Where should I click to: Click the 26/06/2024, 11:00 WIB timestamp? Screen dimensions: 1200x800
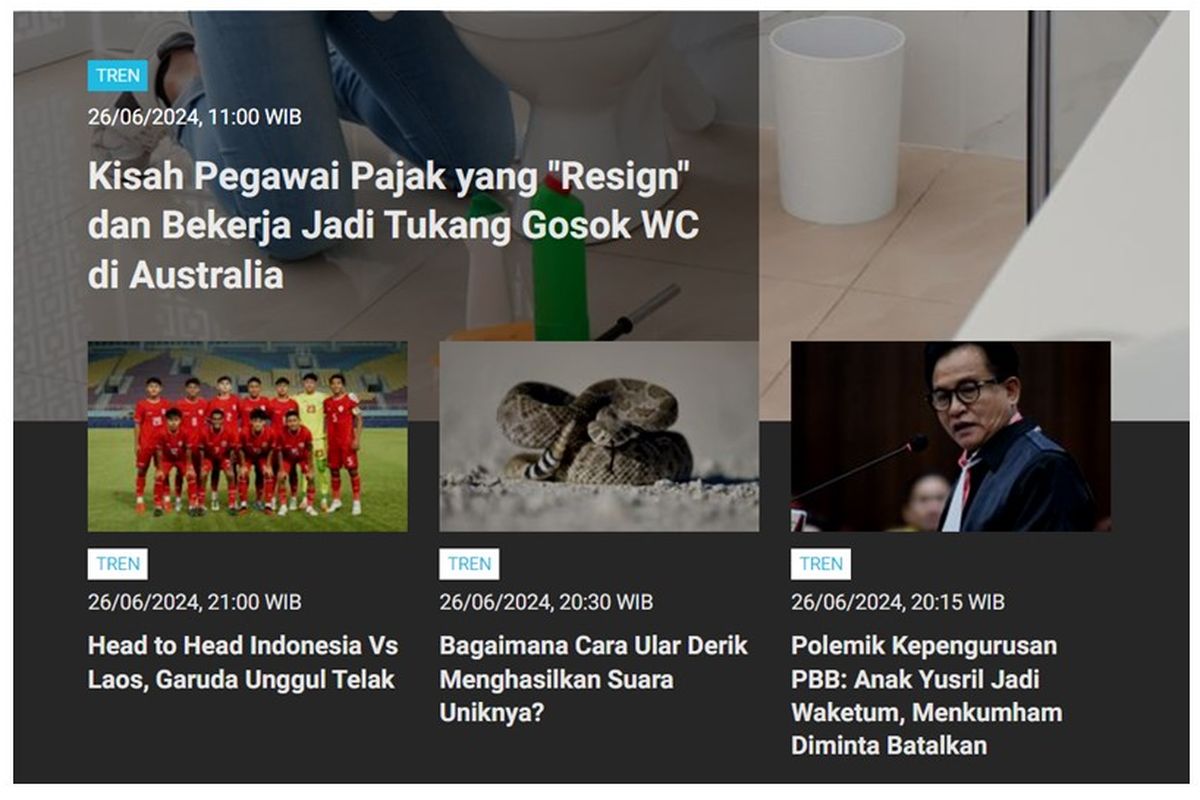(194, 117)
